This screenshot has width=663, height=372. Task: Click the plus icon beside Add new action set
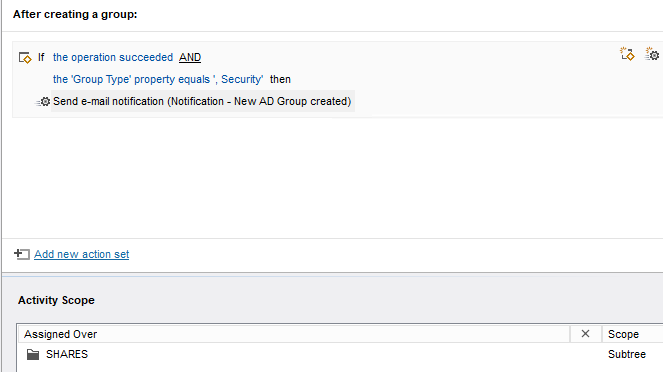pos(22,254)
